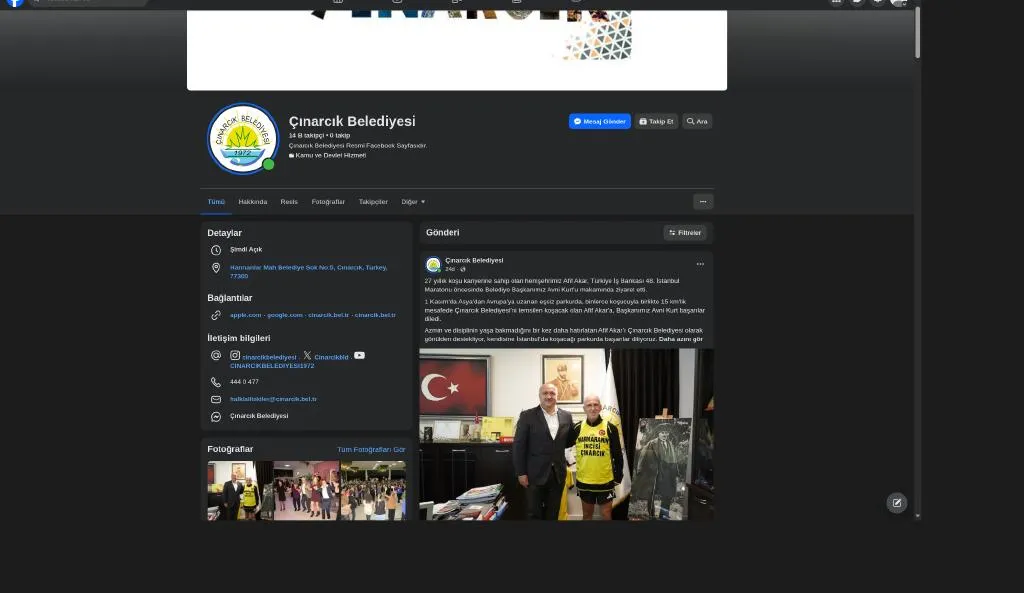Image resolution: width=1024 pixels, height=593 pixels.
Task: Open the CINARCIKBELEDIYESI1972 YouTube link
Action: point(272,366)
